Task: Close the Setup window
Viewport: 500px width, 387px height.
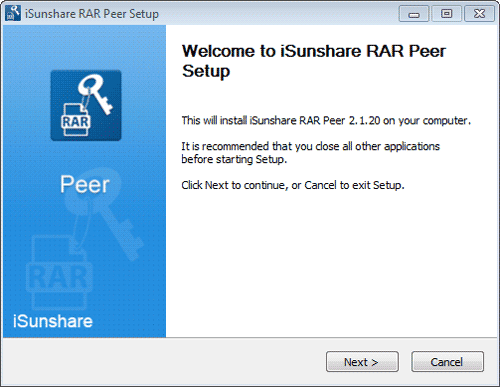Action: pos(479,14)
